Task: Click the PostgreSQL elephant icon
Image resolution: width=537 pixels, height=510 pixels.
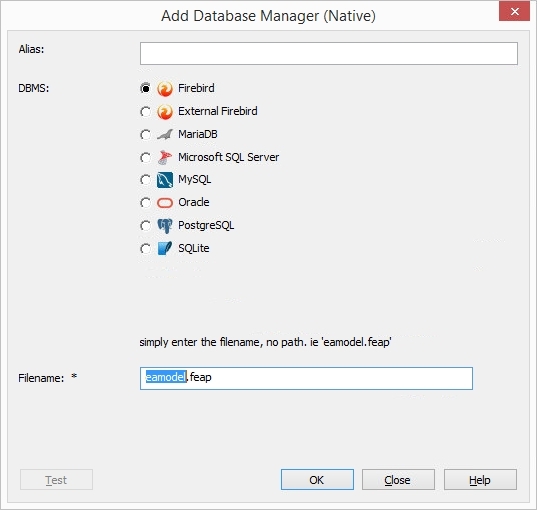Action: (x=165, y=226)
